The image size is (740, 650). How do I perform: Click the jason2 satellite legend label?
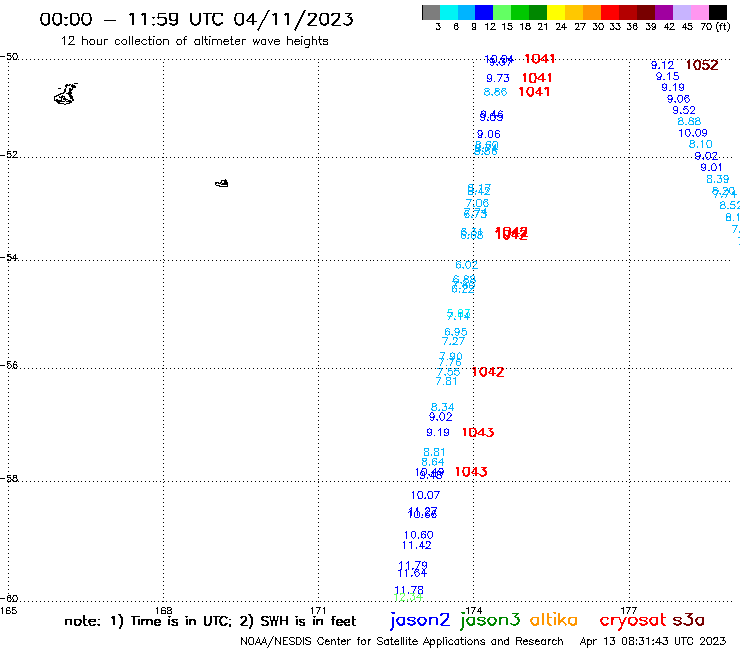point(420,621)
